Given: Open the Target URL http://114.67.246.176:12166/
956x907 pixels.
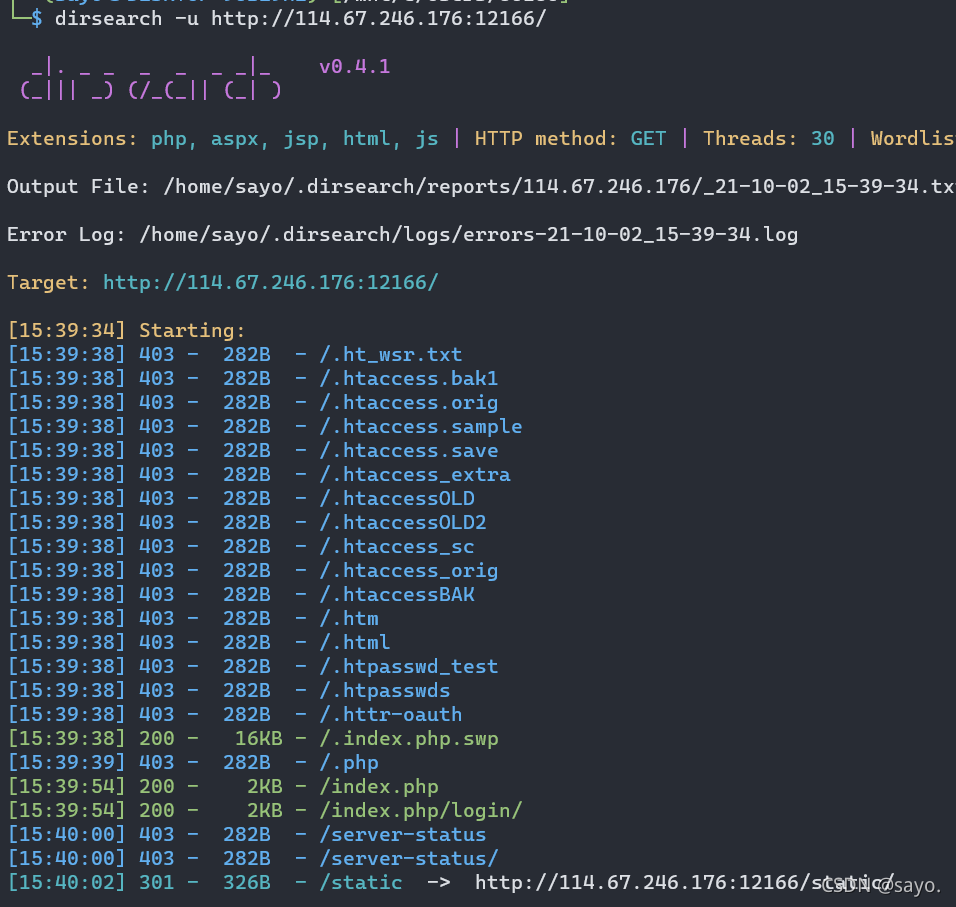Looking at the screenshot, I should [x=271, y=283].
